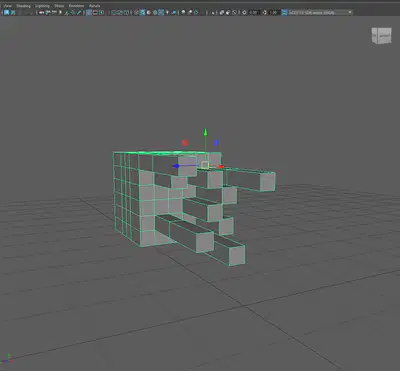Toggle the Shadows icon

(174, 12)
